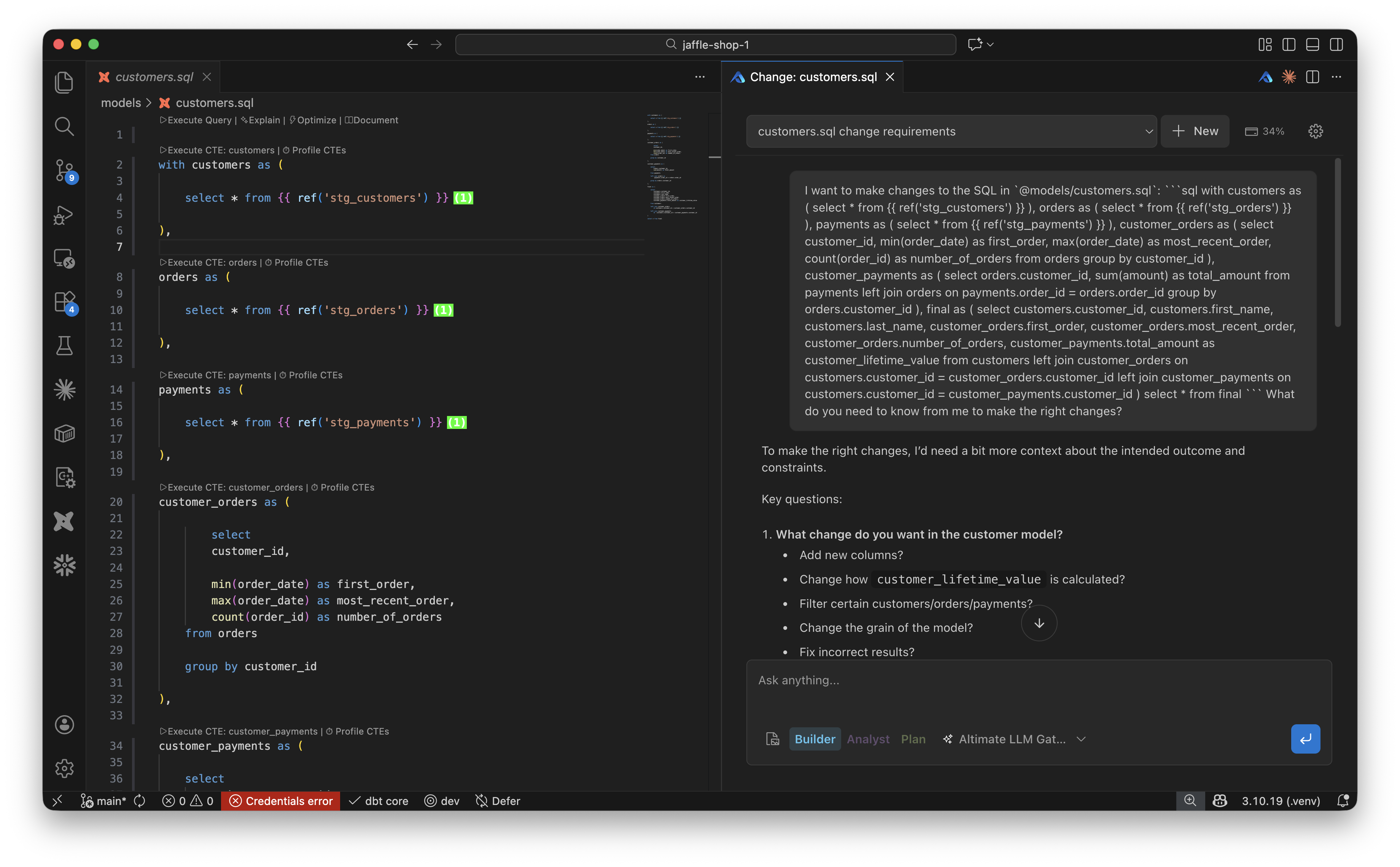
Task: Select Analyst mode
Action: click(868, 739)
